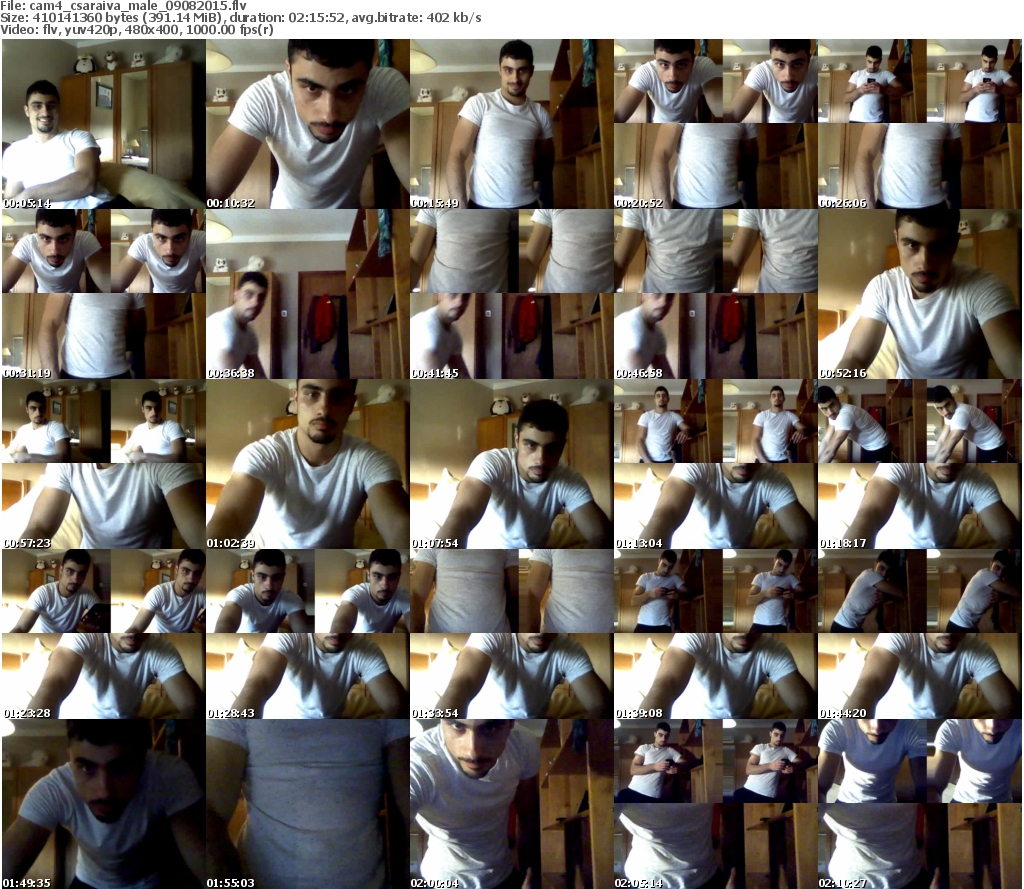Select the thumbnail stamped 01:49:35

point(104,803)
